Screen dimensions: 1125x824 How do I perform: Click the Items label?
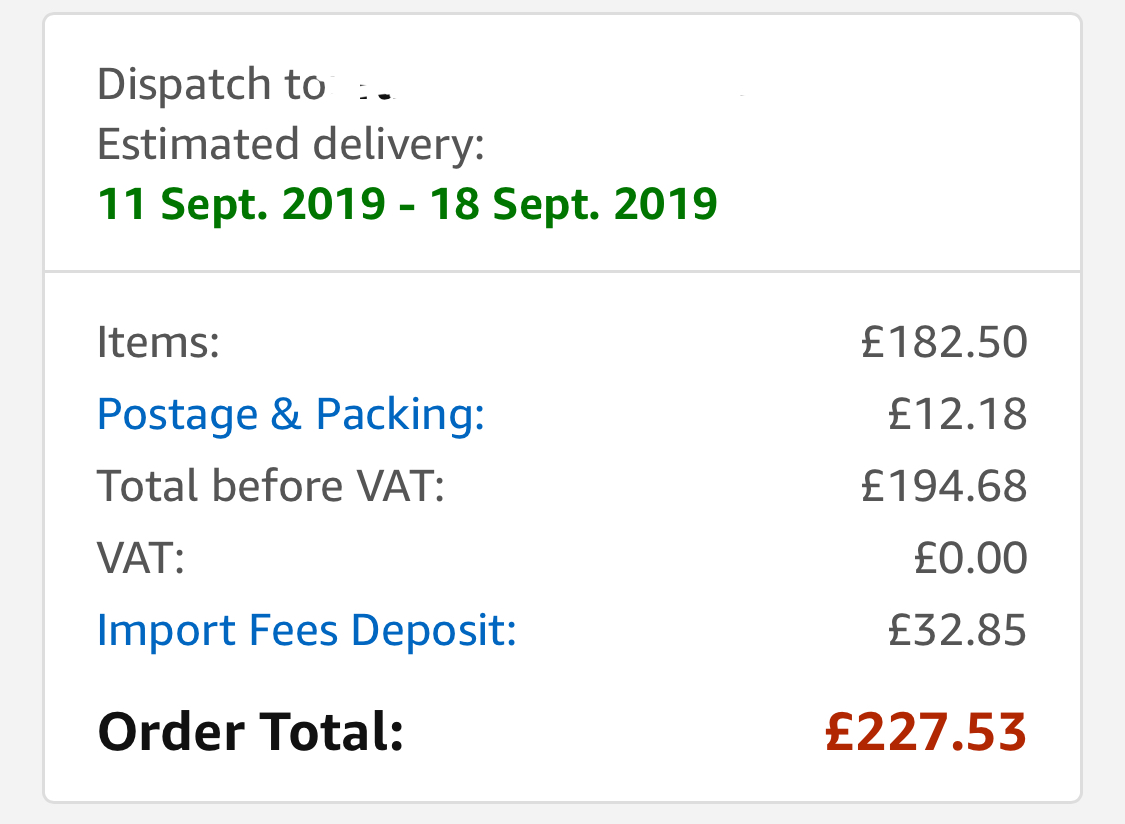pos(158,343)
